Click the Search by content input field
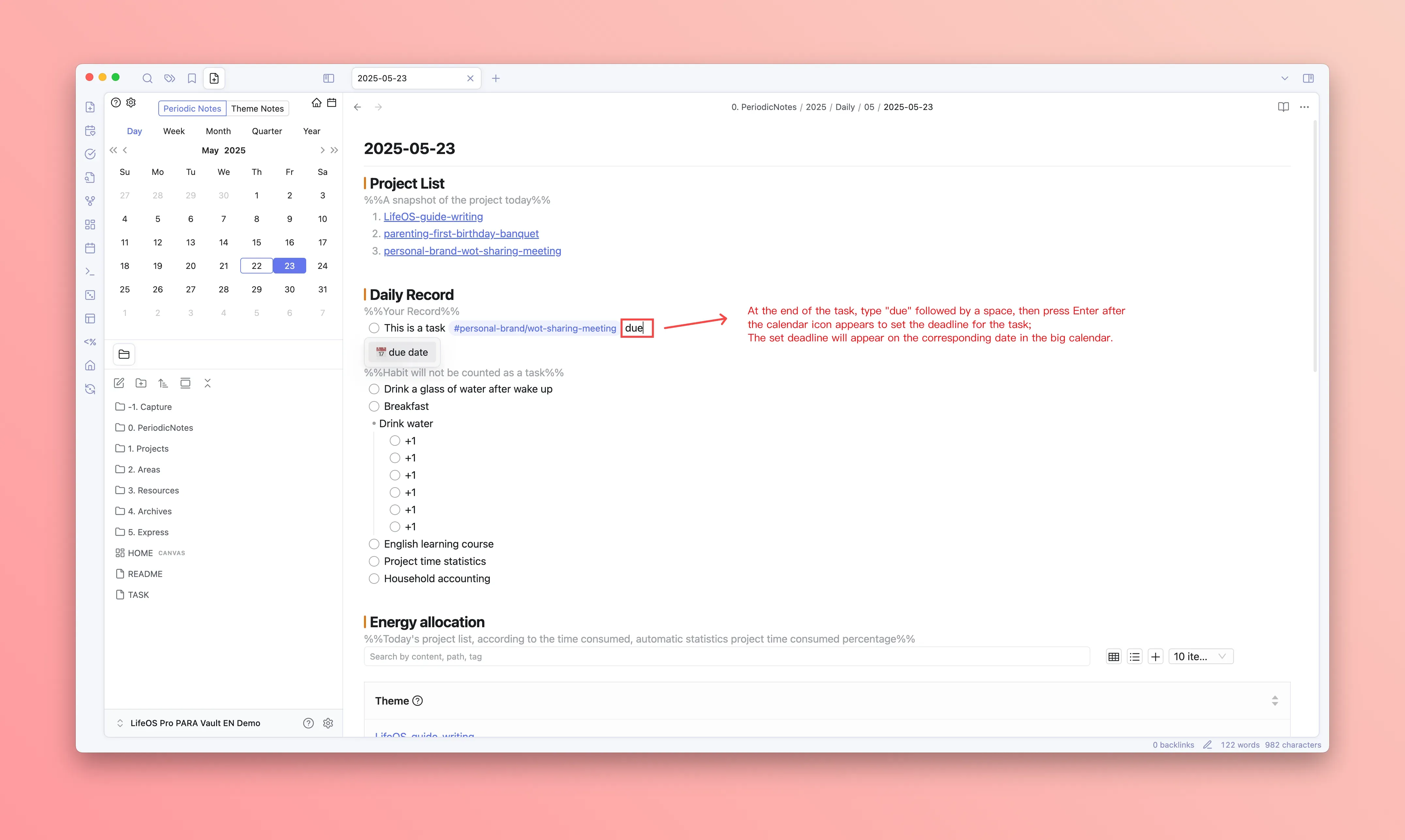This screenshot has width=1405, height=840. [x=726, y=657]
